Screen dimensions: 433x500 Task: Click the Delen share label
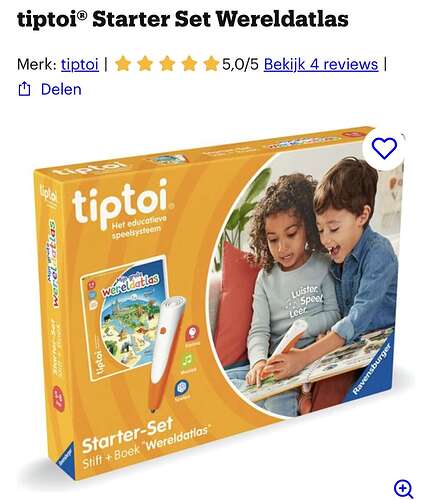tap(61, 89)
